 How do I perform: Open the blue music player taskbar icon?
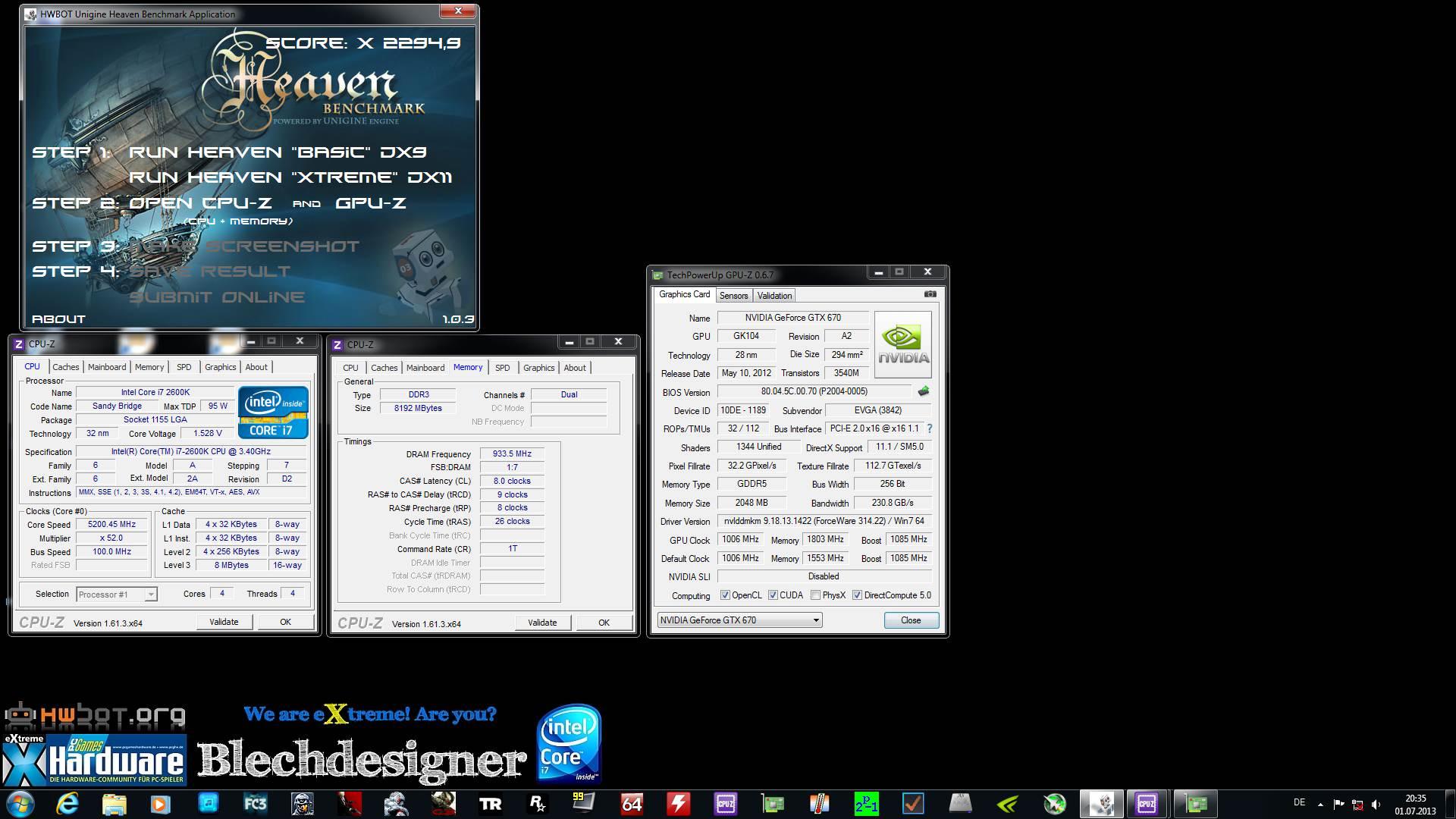[x=208, y=803]
